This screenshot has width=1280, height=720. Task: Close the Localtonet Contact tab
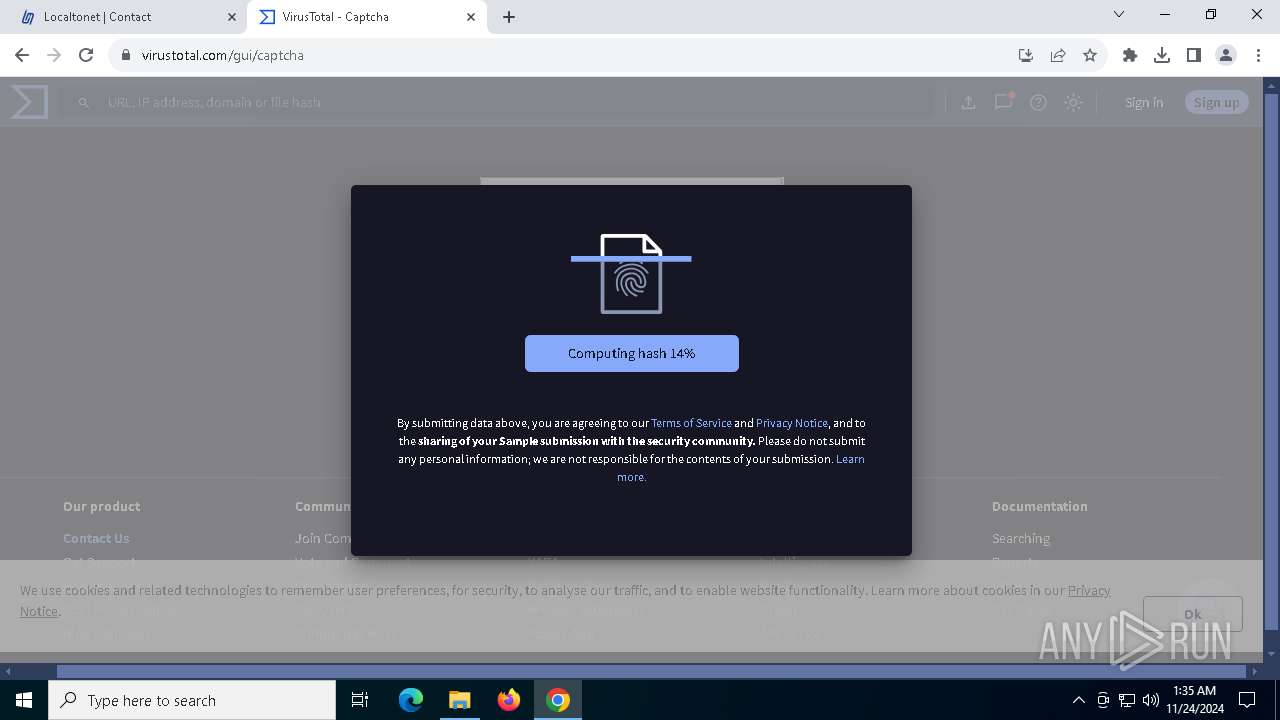tap(232, 17)
